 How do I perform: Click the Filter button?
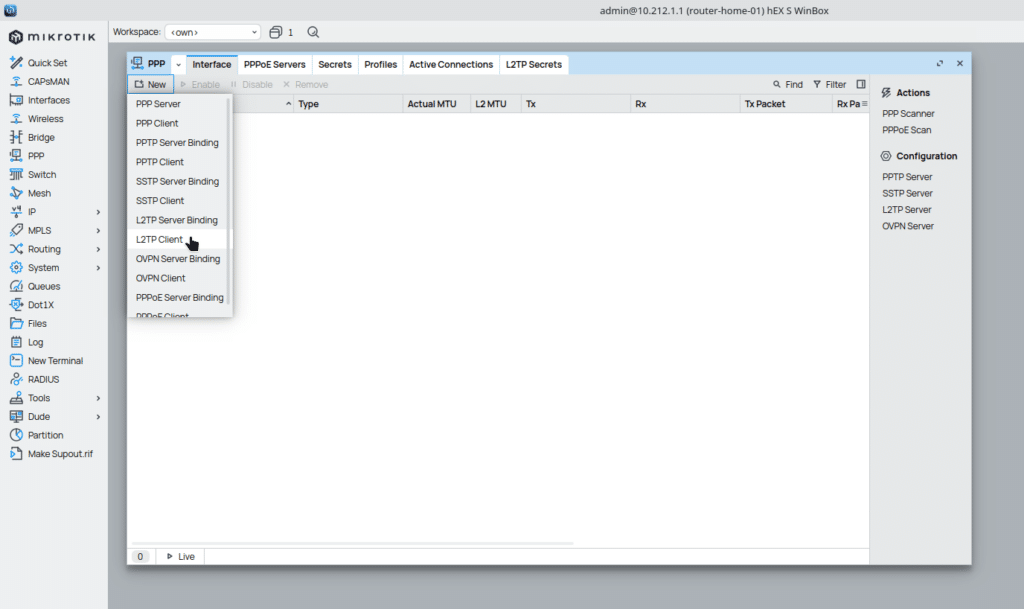[829, 84]
